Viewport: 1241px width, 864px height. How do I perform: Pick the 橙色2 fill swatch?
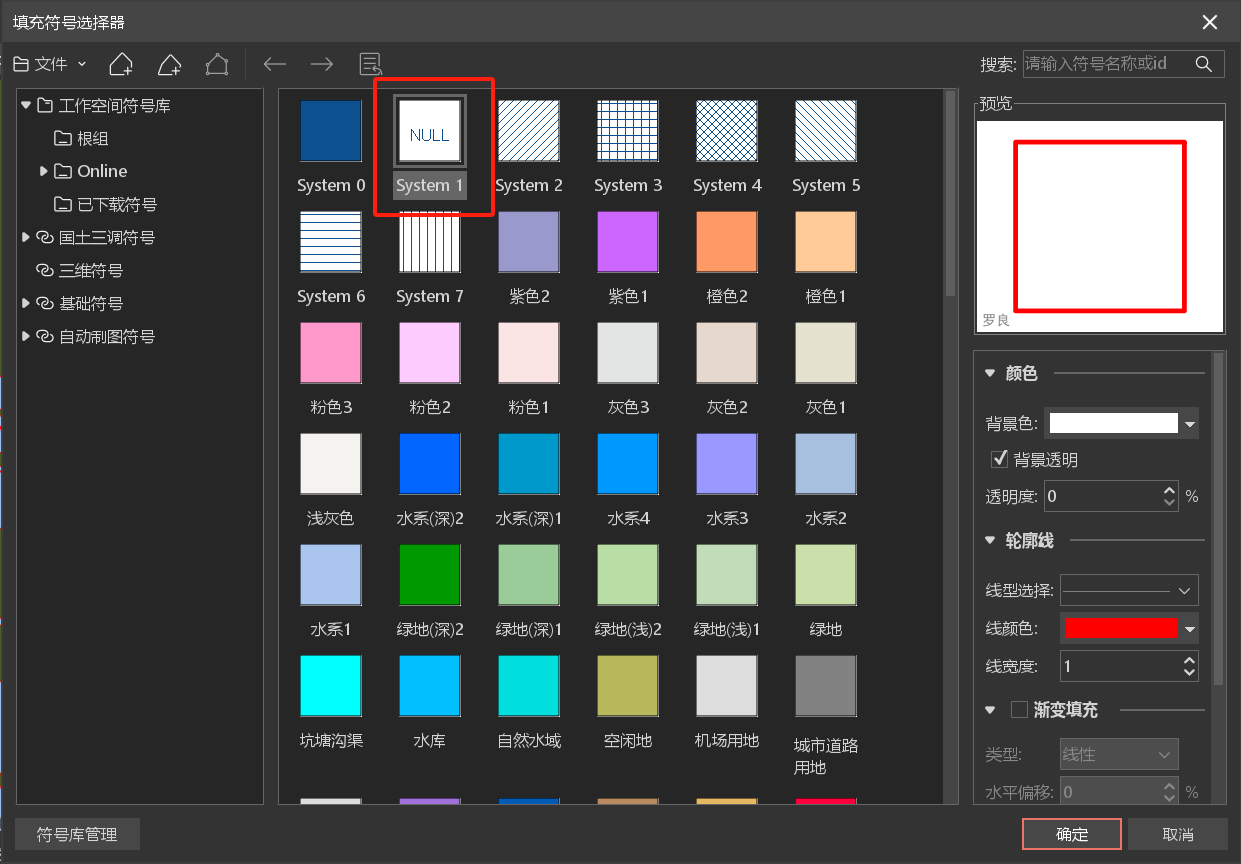(727, 242)
